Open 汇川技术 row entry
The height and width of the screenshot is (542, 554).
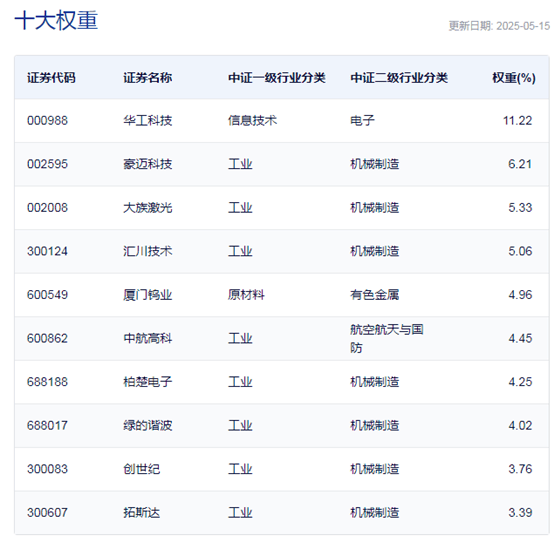click(x=147, y=251)
